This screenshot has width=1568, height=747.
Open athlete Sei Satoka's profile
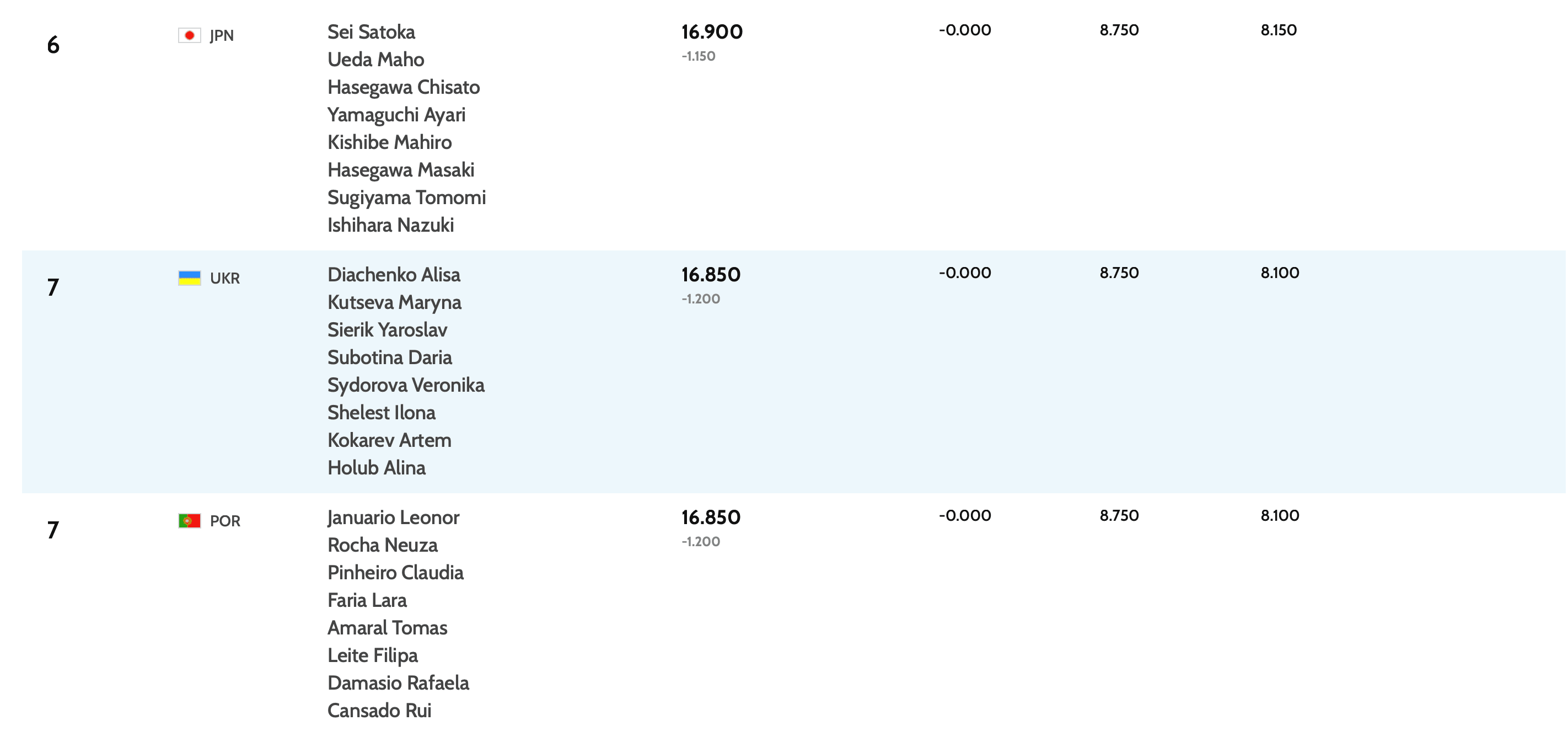[370, 31]
